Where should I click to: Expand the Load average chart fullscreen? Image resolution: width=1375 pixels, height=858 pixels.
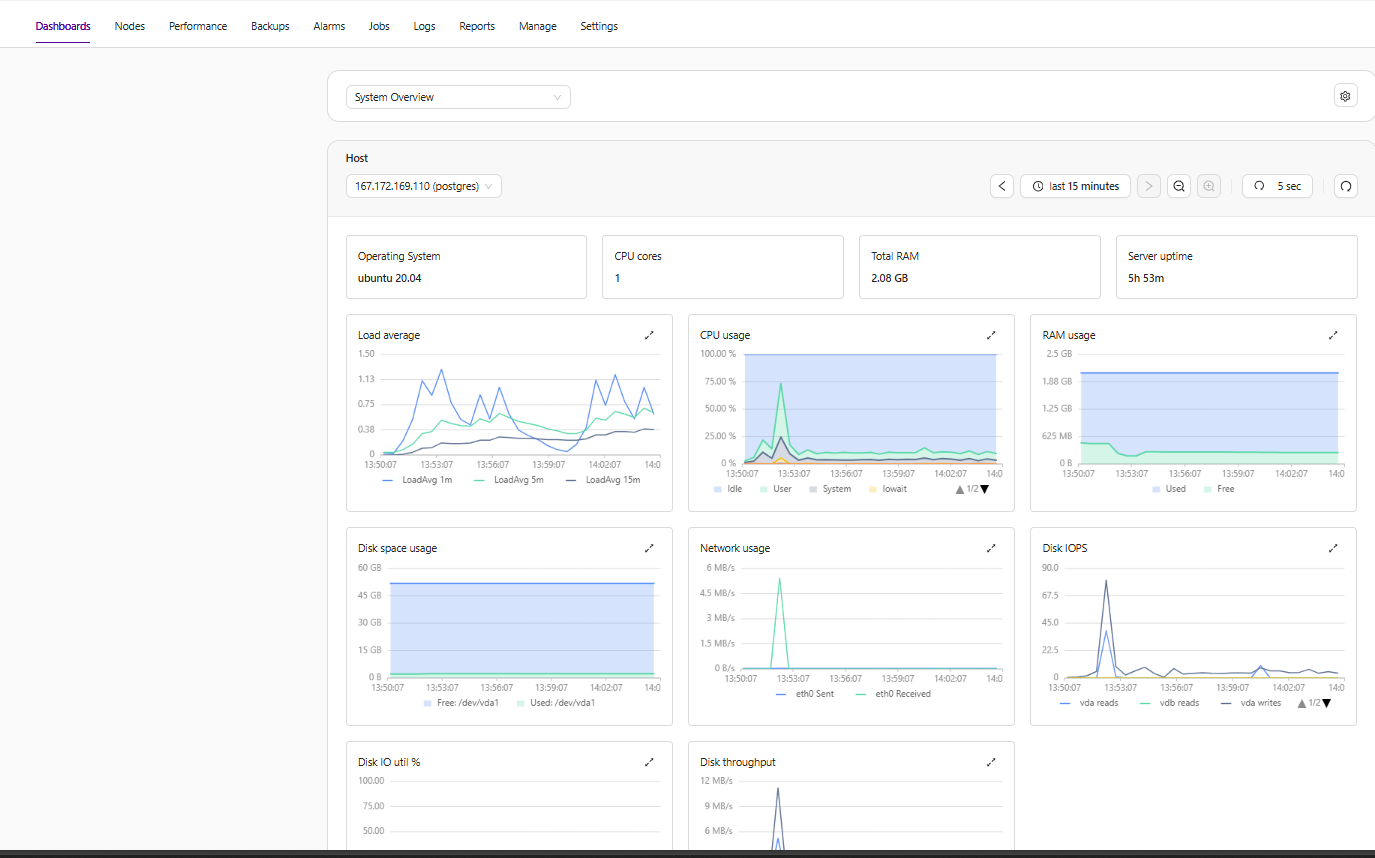649,335
